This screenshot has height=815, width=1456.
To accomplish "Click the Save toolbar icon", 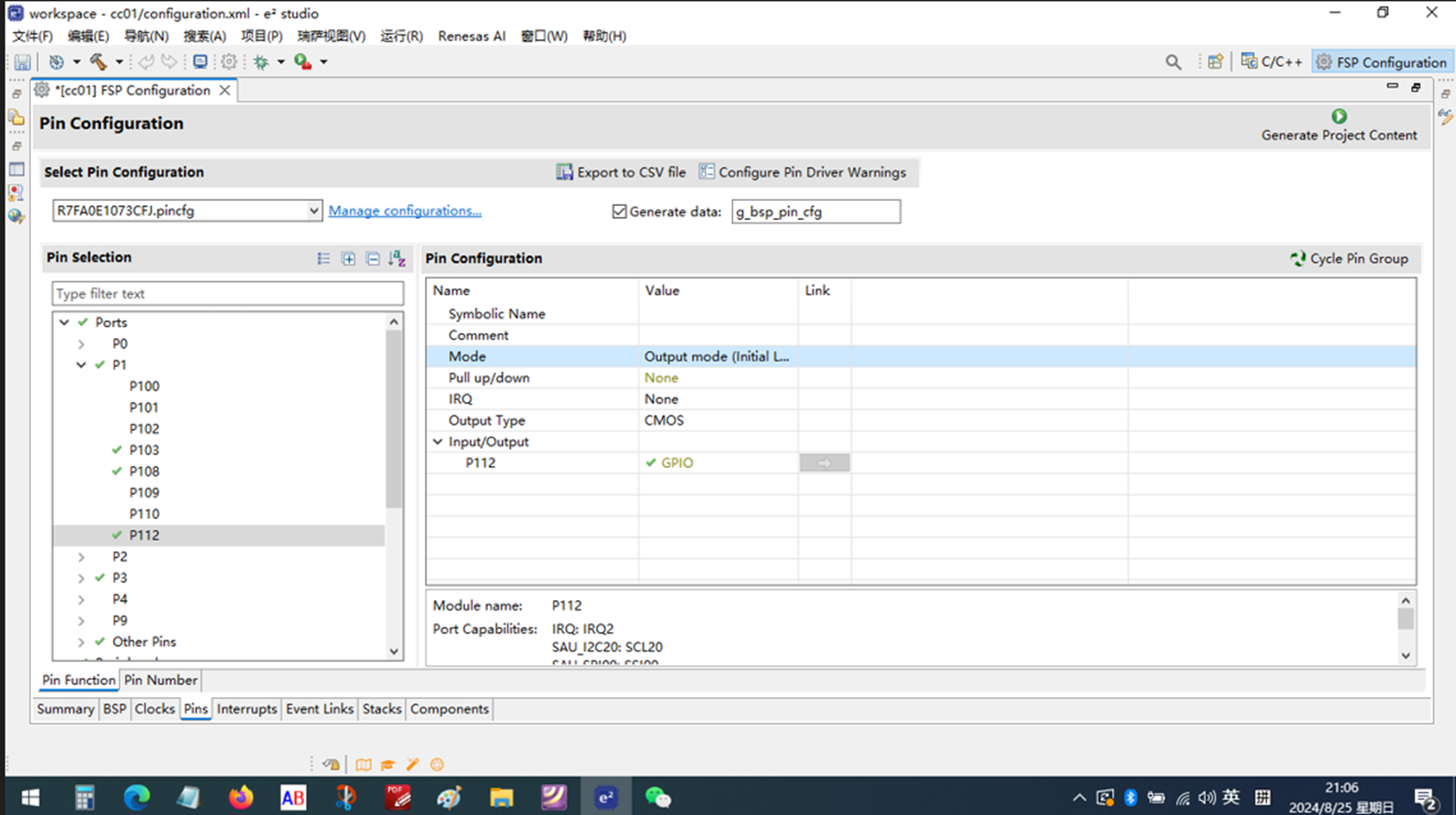I will pyautogui.click(x=22, y=62).
